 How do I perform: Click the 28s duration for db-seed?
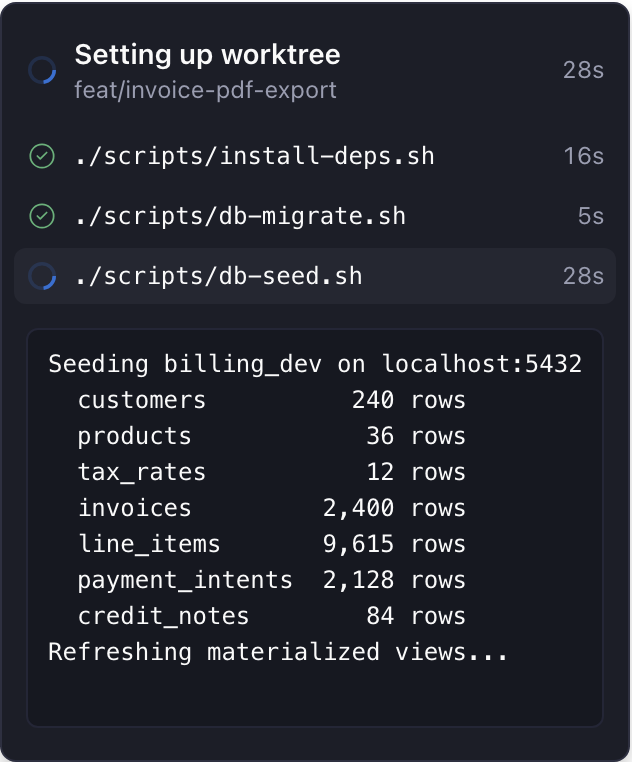583,276
